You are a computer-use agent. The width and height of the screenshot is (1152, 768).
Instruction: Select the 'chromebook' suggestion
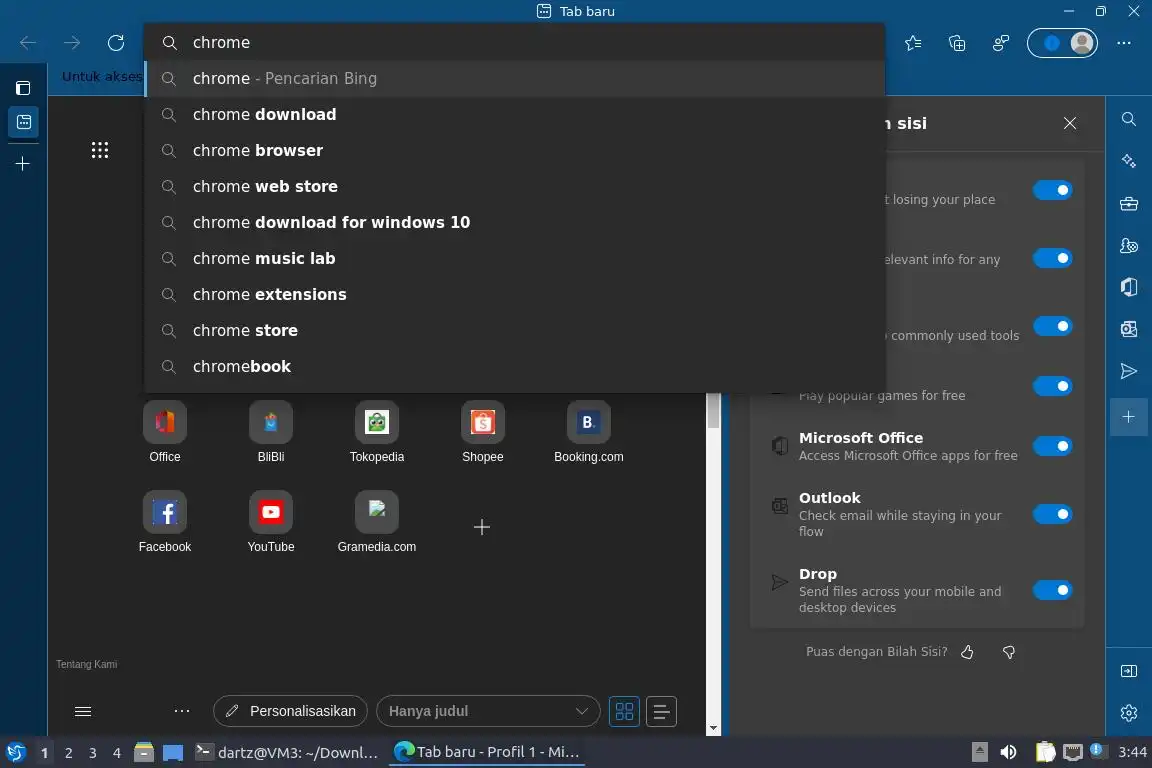pos(515,367)
